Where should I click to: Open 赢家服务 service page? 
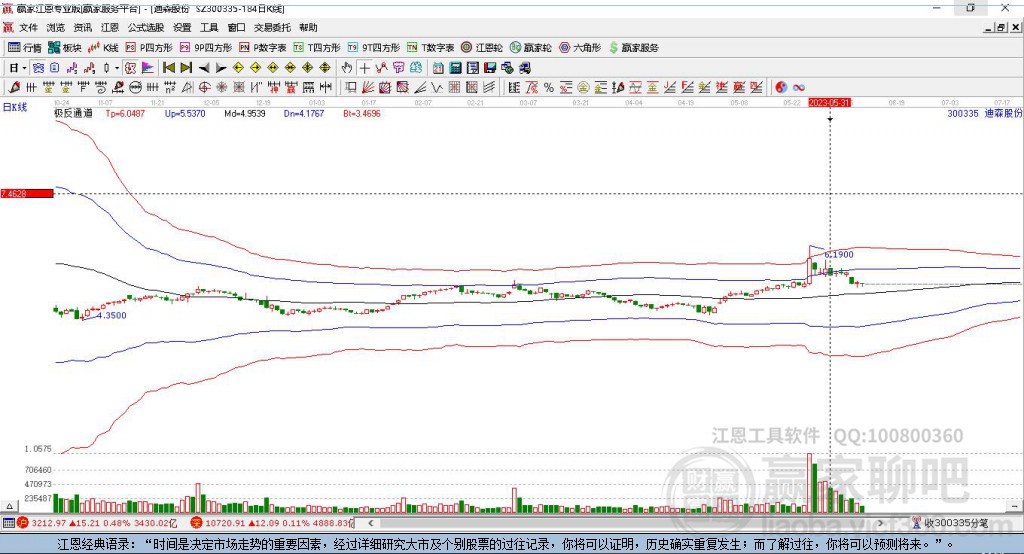633,48
